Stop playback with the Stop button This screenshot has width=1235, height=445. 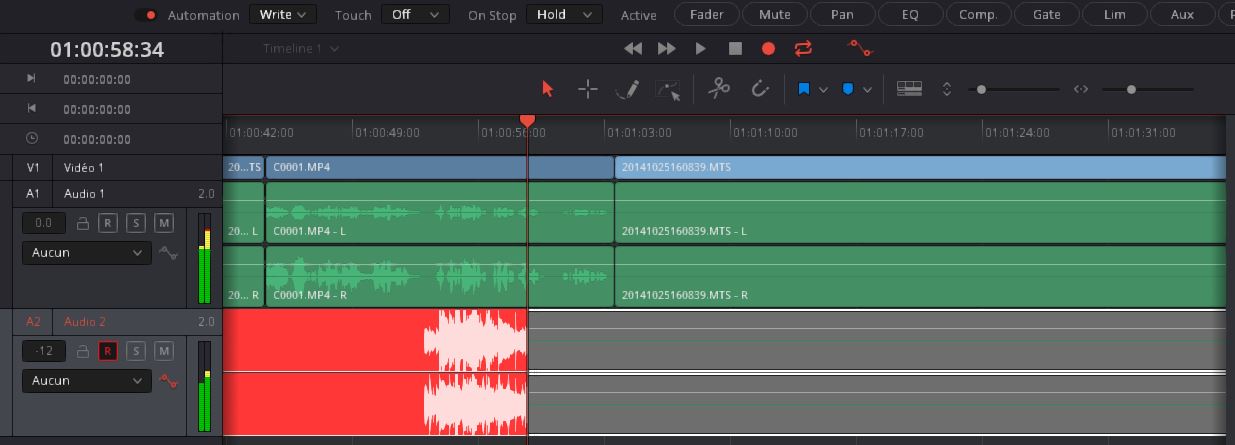coord(735,48)
